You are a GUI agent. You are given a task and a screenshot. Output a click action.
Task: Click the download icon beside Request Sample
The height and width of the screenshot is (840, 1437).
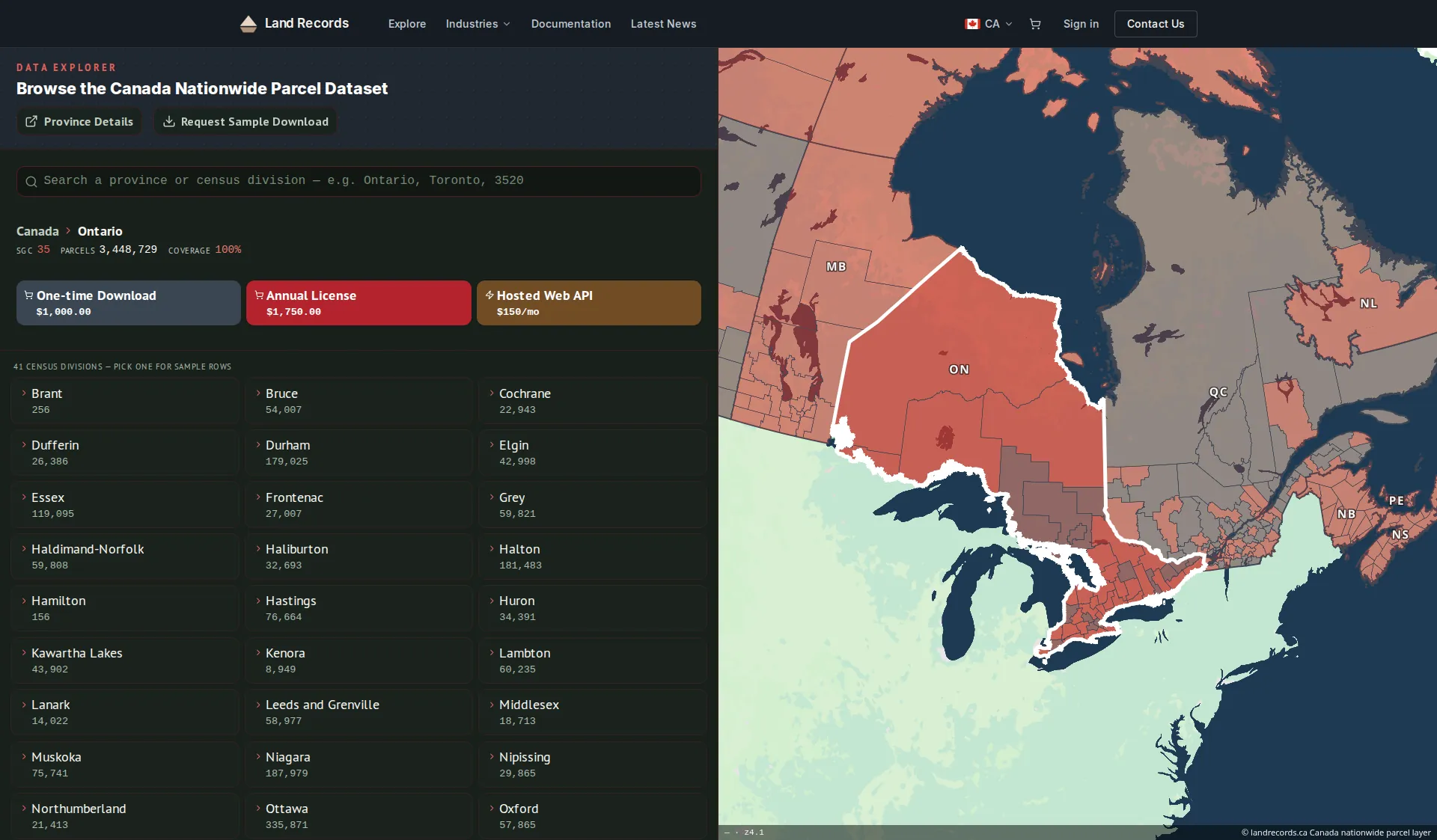169,121
